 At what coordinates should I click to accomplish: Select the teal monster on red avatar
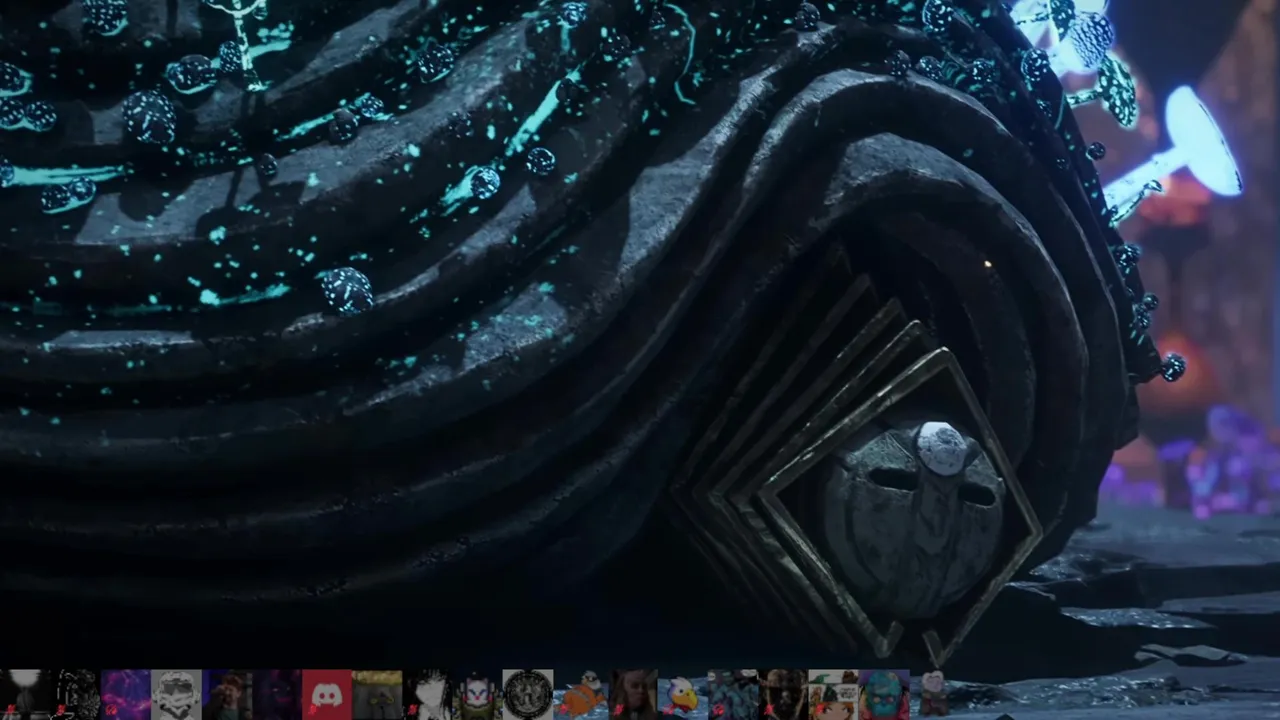884,695
